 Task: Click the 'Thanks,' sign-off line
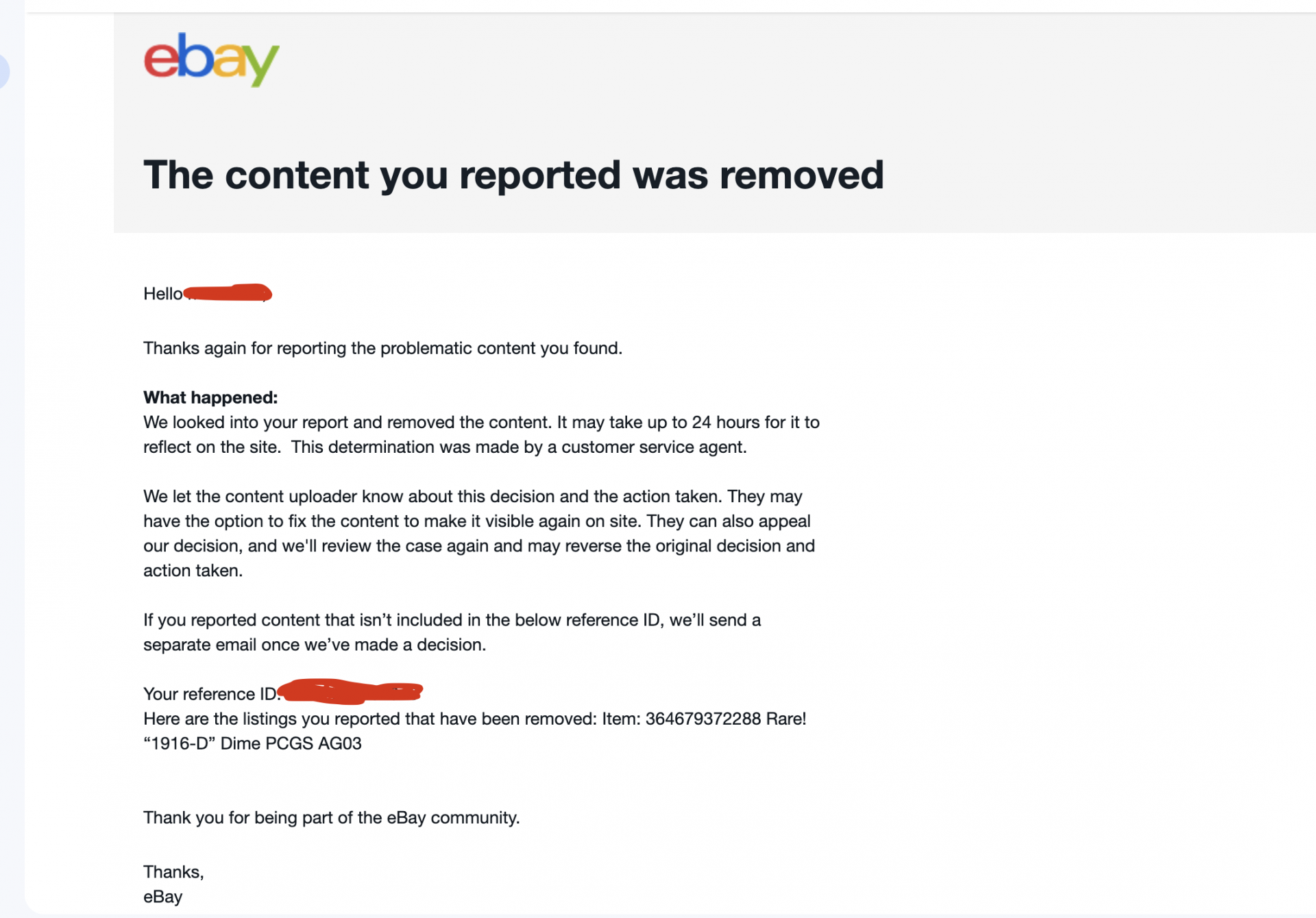click(173, 871)
